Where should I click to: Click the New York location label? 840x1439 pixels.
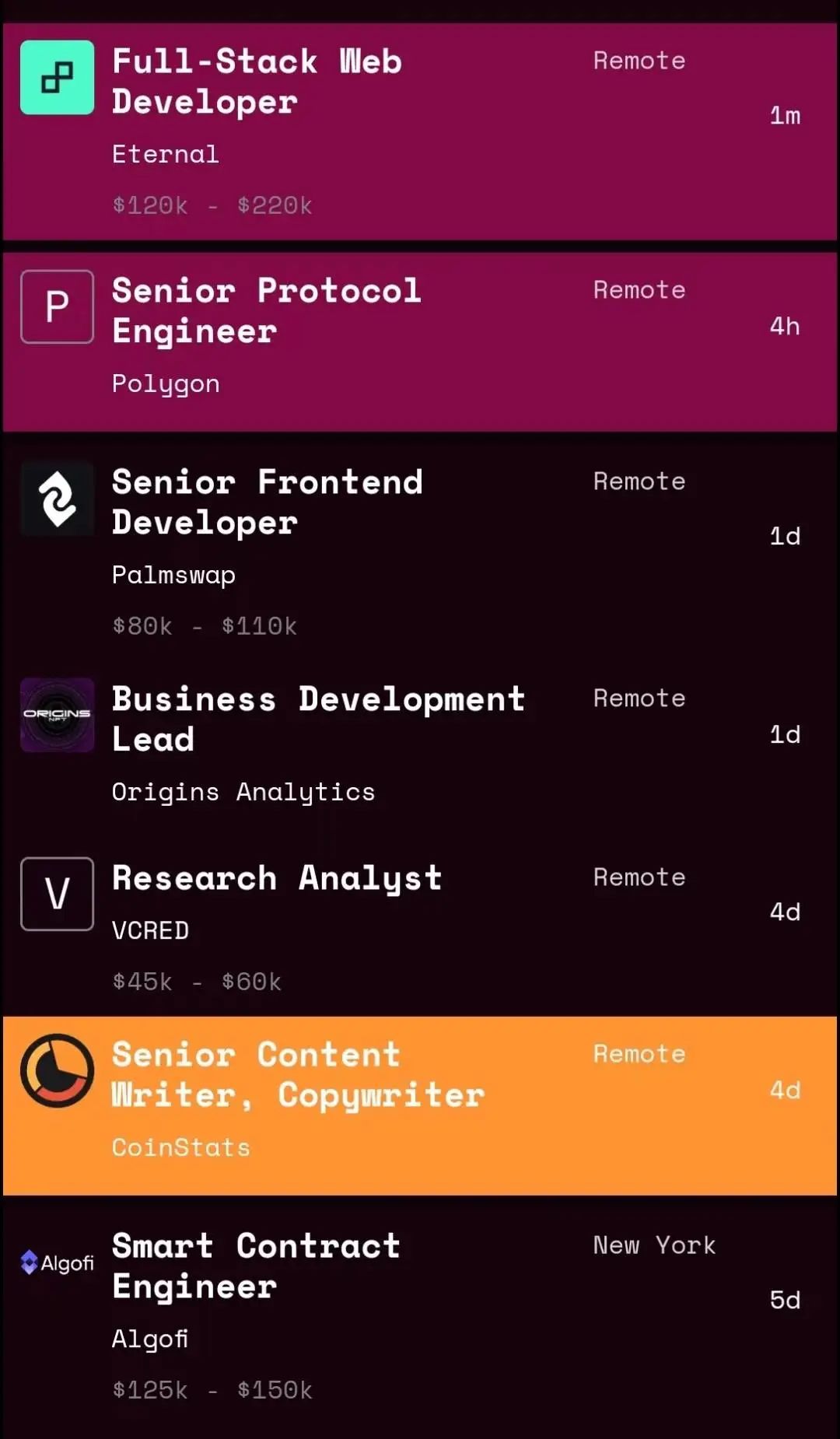tap(654, 1245)
